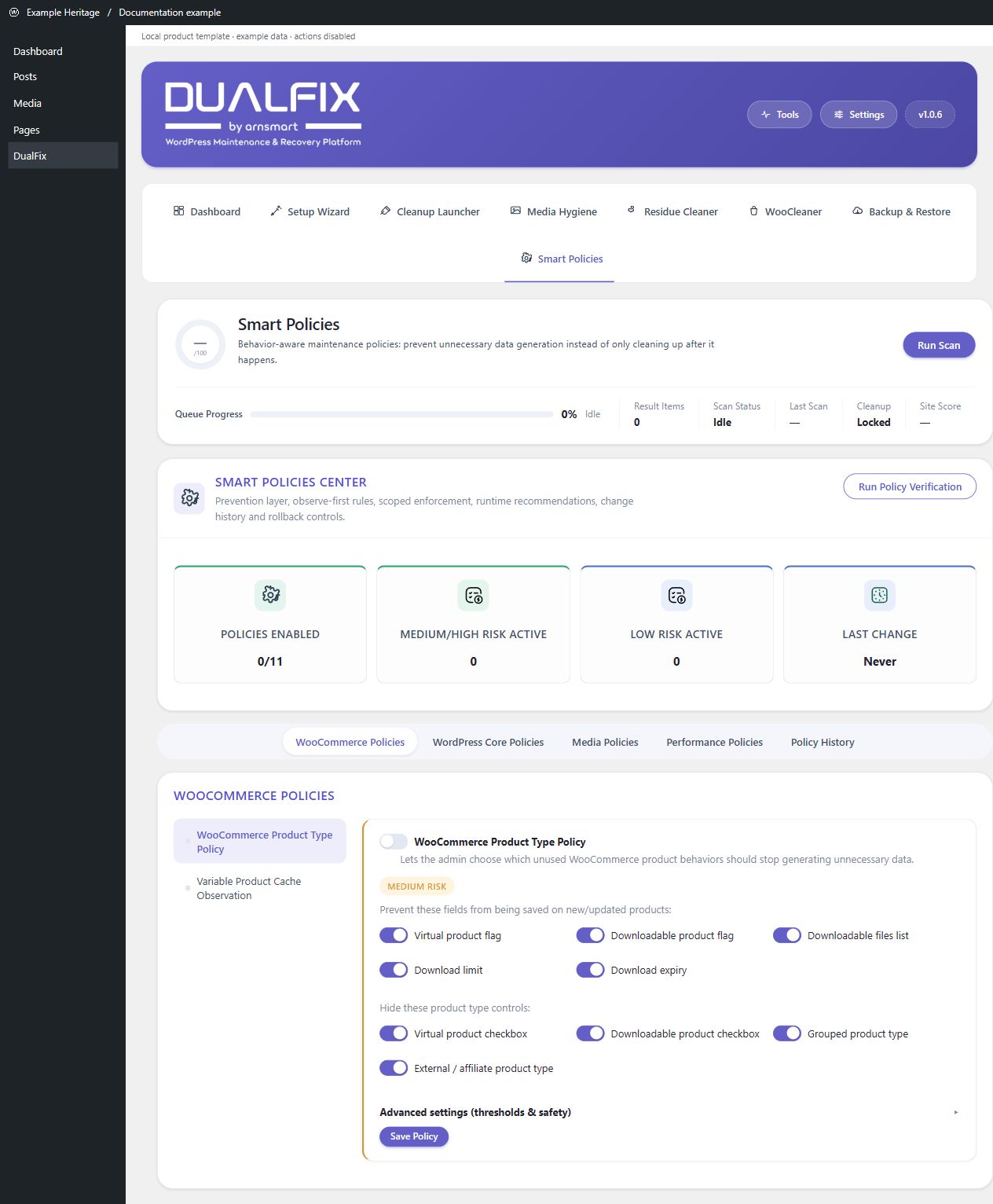Click the Cleanup Launcher brush icon
993x1204 pixels.
(385, 211)
